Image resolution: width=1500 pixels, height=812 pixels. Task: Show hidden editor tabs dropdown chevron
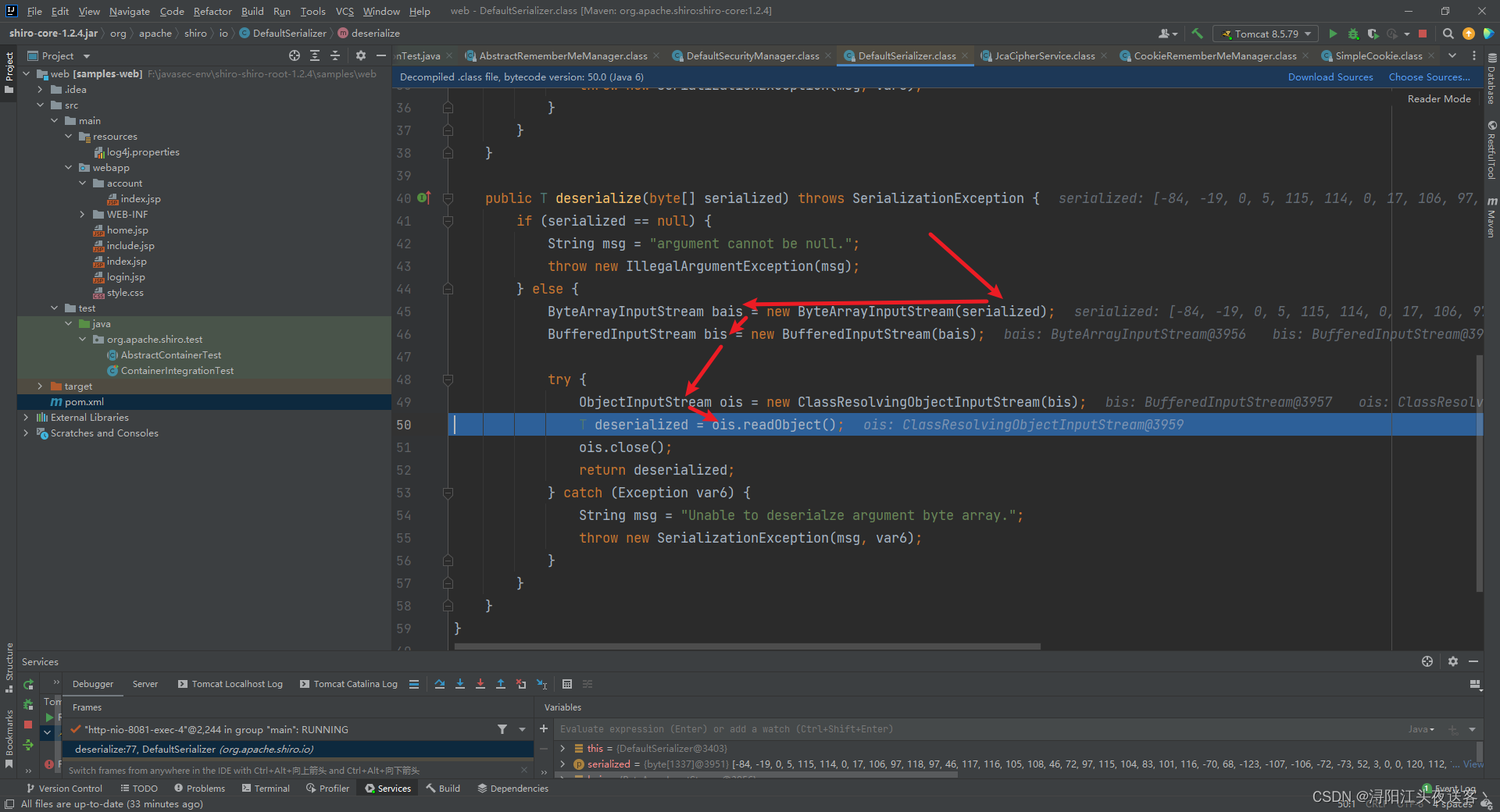tap(1452, 55)
